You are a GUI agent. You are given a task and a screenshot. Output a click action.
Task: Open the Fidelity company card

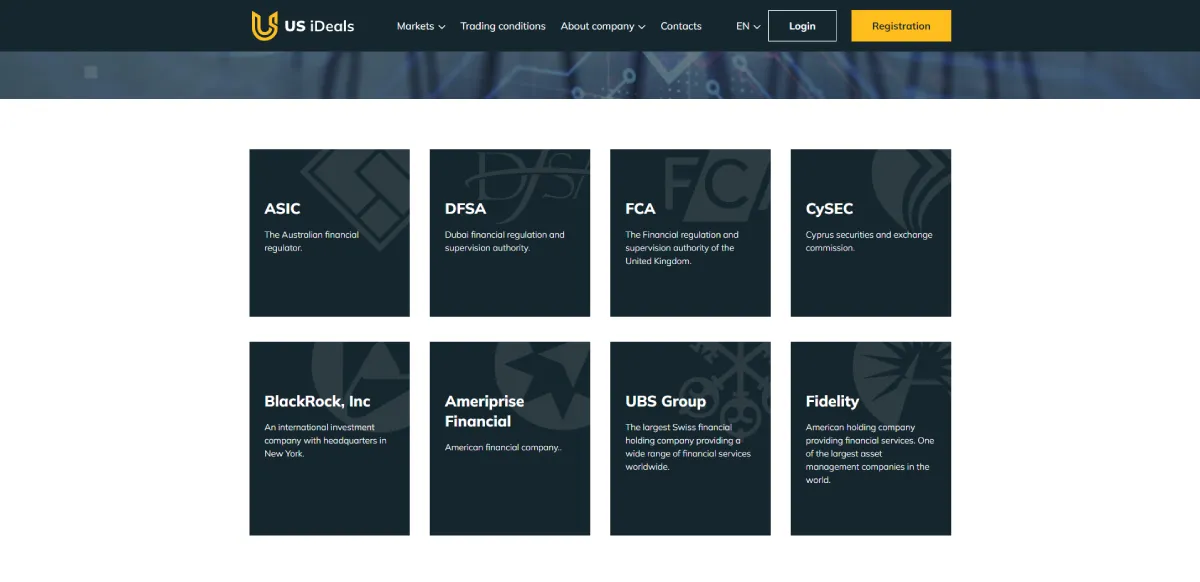pos(871,438)
